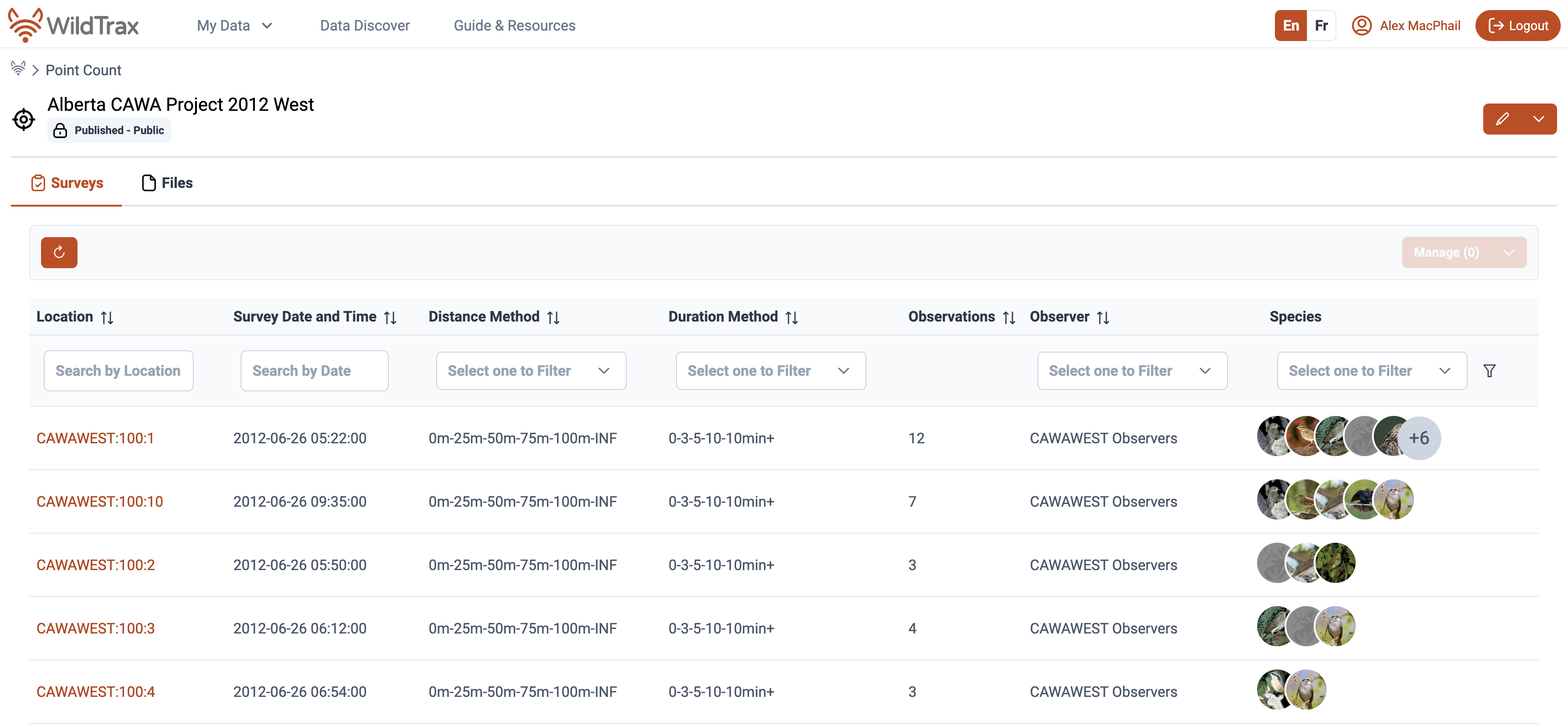
Task: Sort by Observations column arrows
Action: (1009, 317)
